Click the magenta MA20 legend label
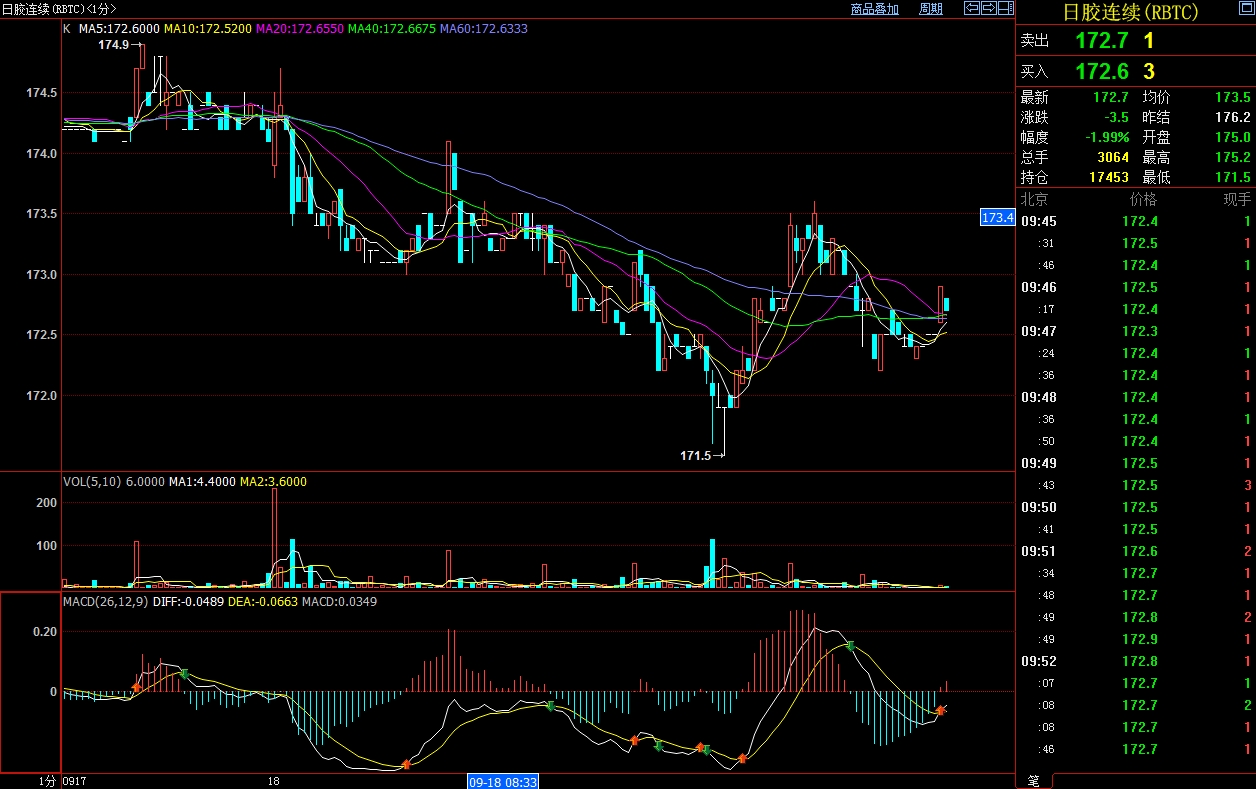The width and height of the screenshot is (1256, 789). (299, 29)
